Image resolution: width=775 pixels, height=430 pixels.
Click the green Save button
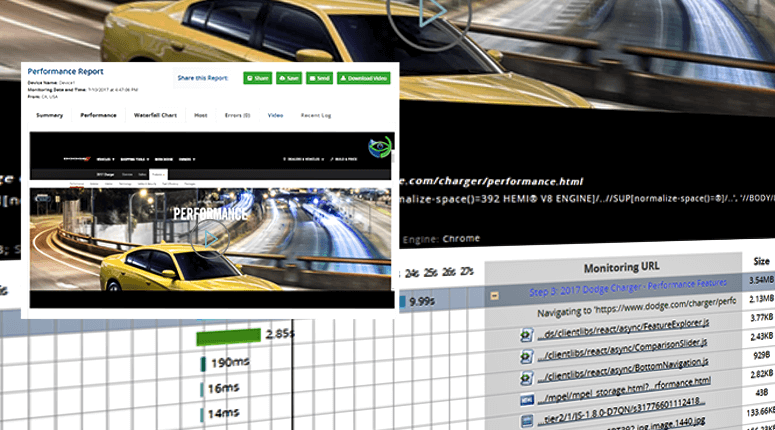[289, 78]
